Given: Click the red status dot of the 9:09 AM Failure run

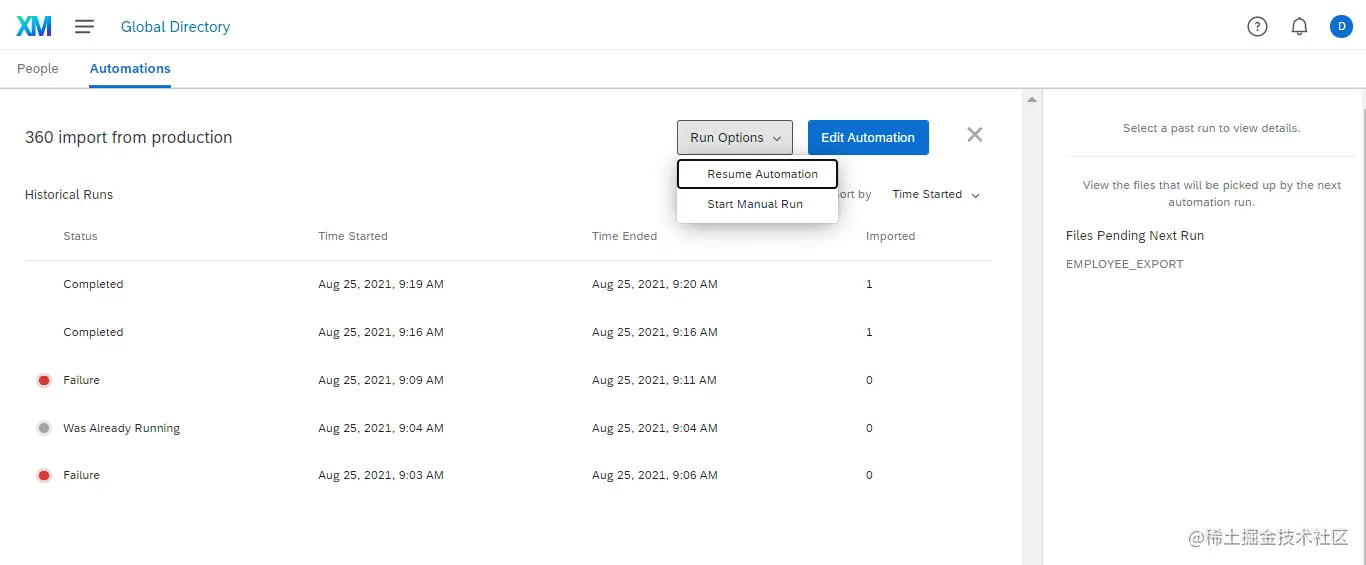Looking at the screenshot, I should tap(44, 380).
